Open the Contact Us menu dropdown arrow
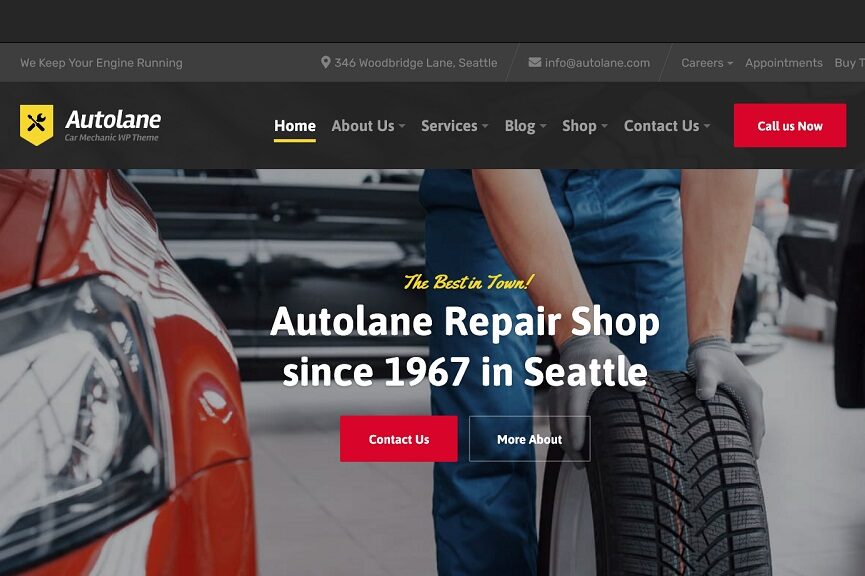Screen dimensions: 865x576 707,126
